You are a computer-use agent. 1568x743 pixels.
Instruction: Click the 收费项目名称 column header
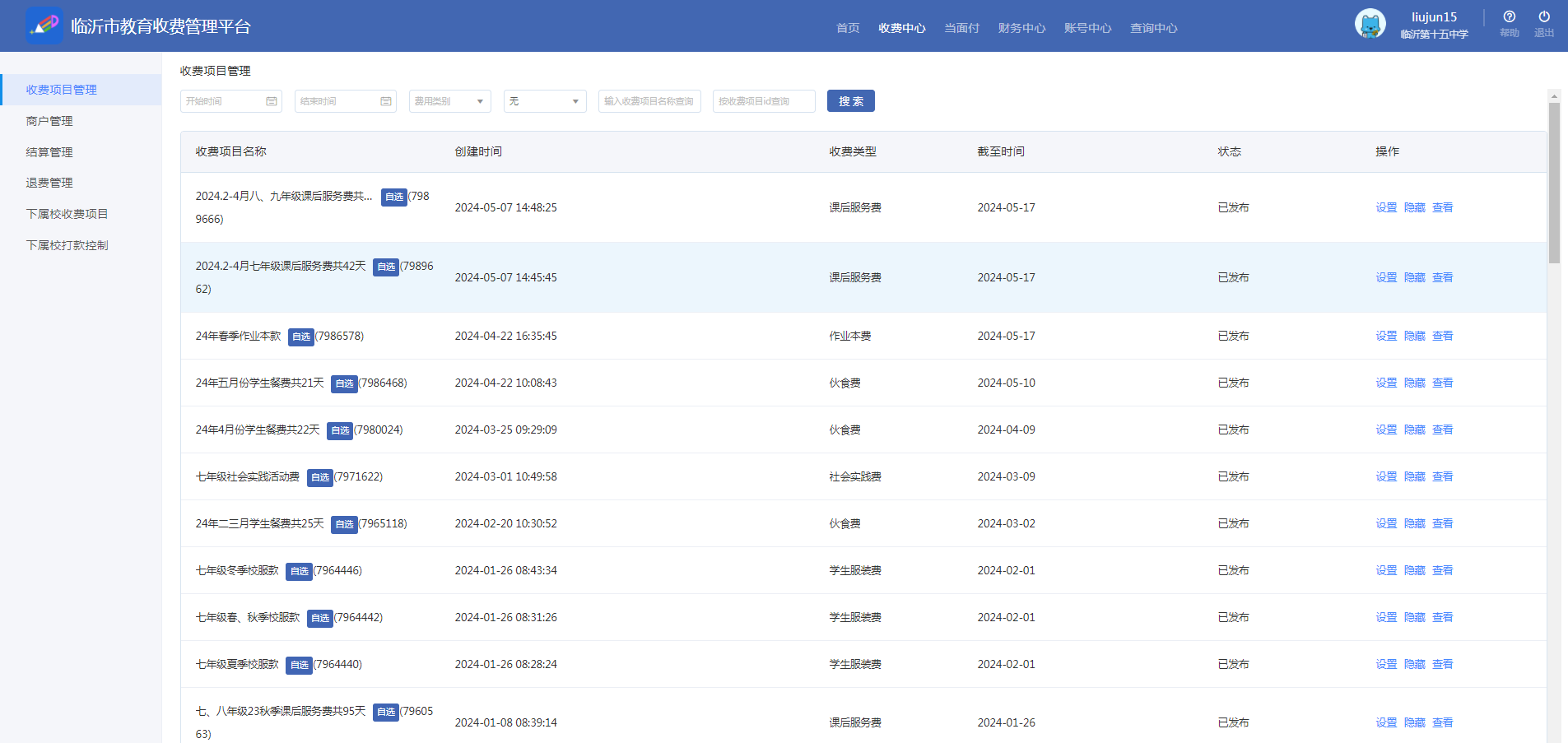tap(230, 151)
